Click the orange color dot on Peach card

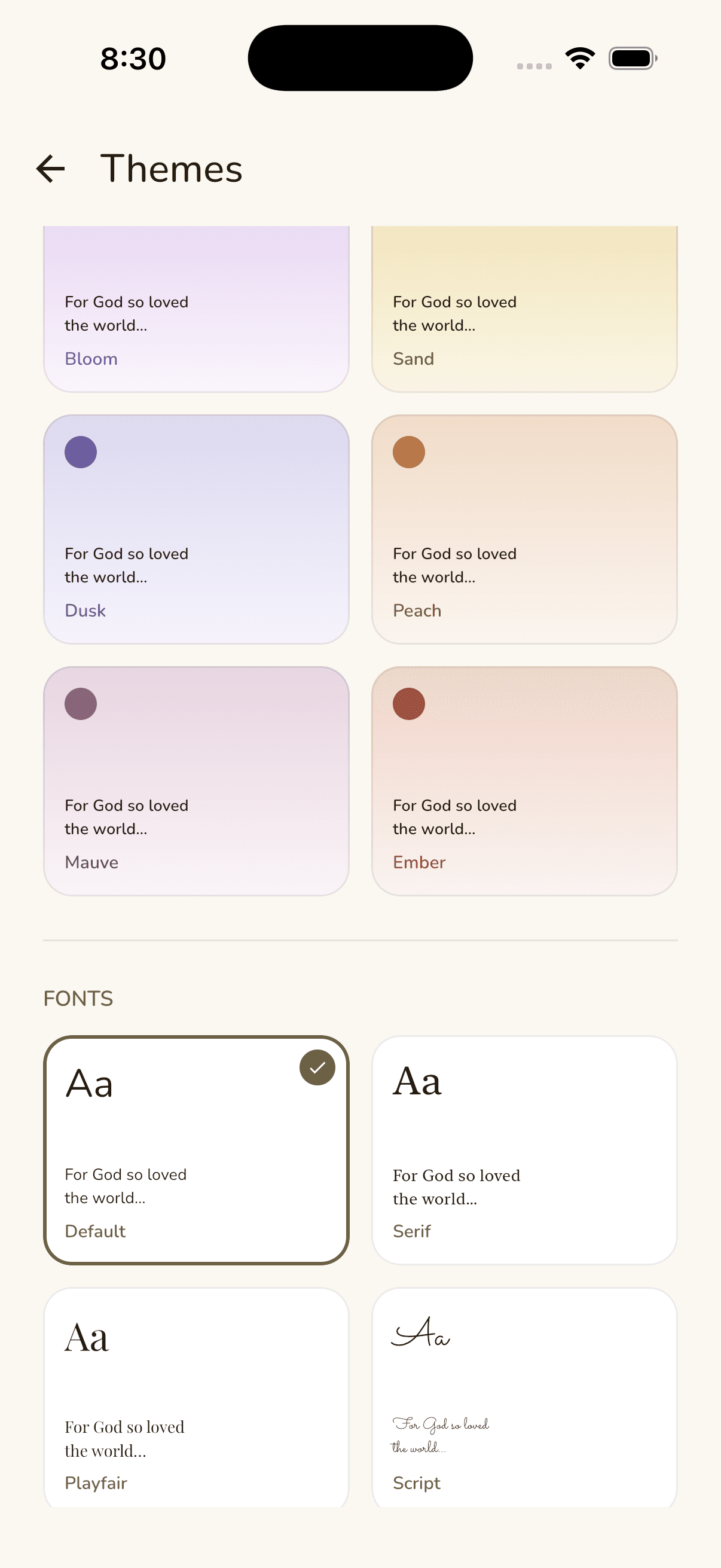[409, 451]
